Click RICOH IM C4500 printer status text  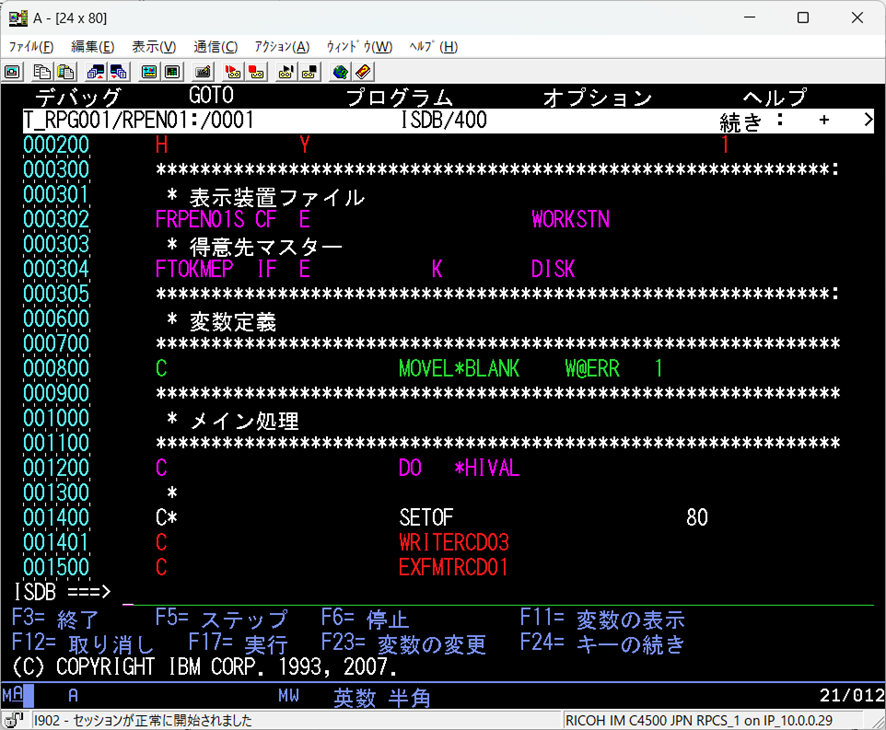click(698, 720)
